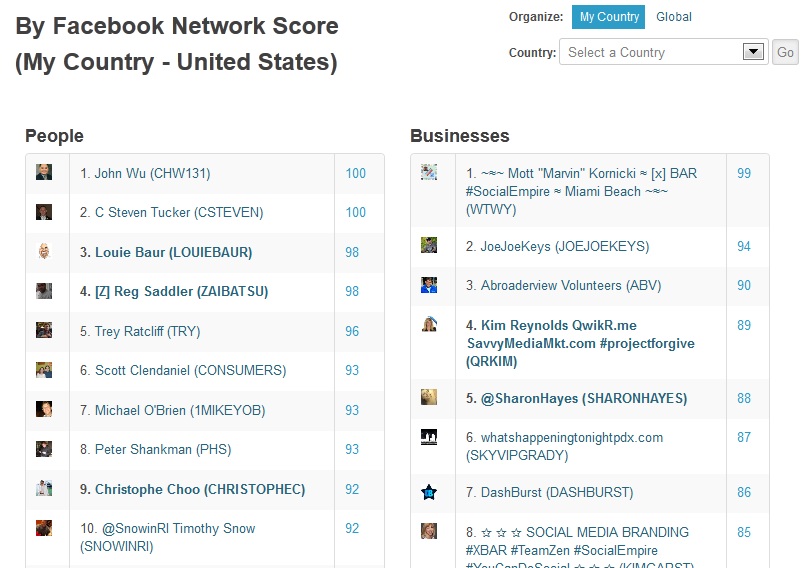Viewport: 805px width, 568px height.
Task: Open @SharonHayes avatar thumbnail
Action: point(429,397)
